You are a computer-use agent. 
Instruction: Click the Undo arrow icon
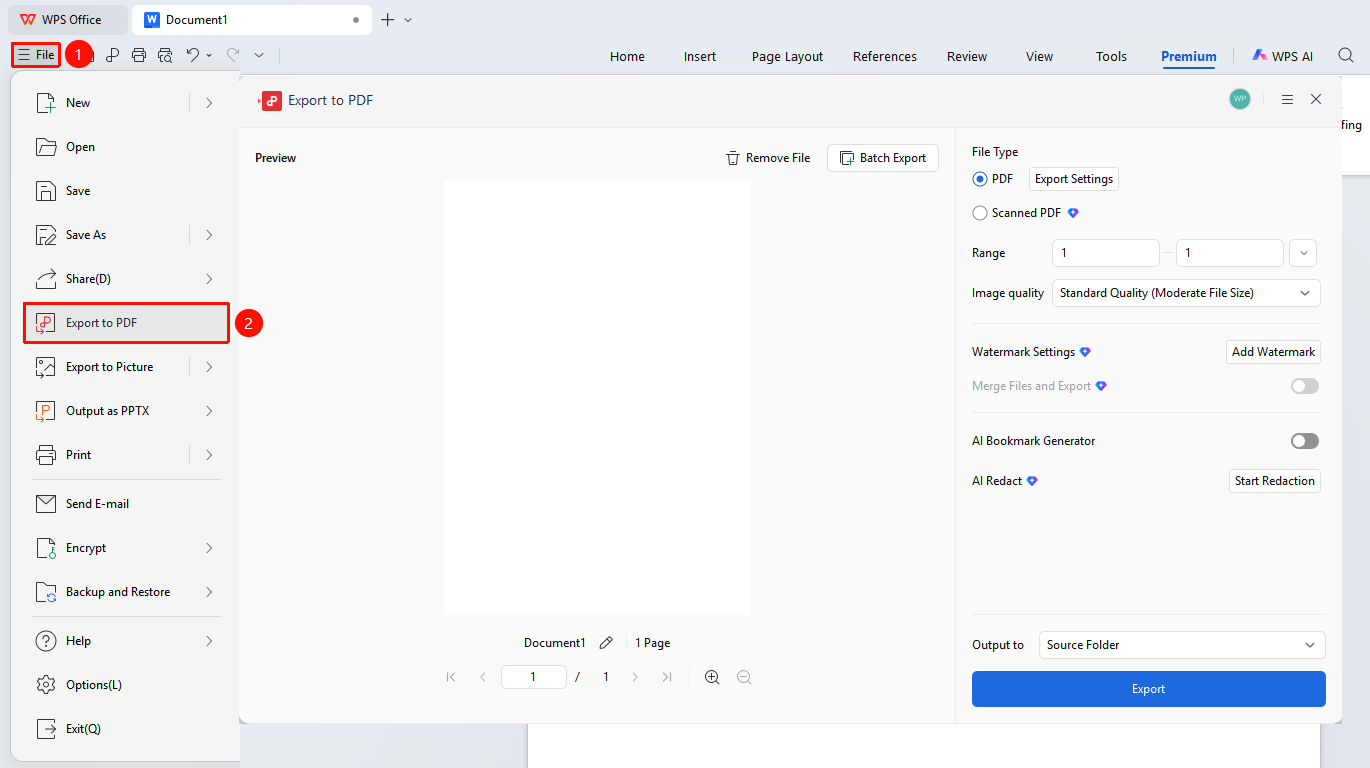pyautogui.click(x=193, y=56)
